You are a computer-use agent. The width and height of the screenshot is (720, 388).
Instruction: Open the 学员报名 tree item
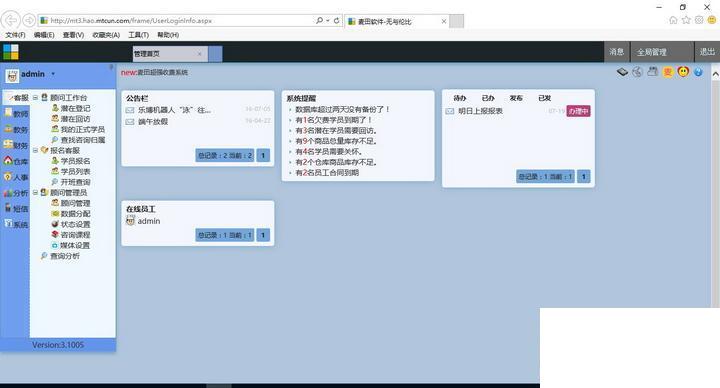pos(71,161)
